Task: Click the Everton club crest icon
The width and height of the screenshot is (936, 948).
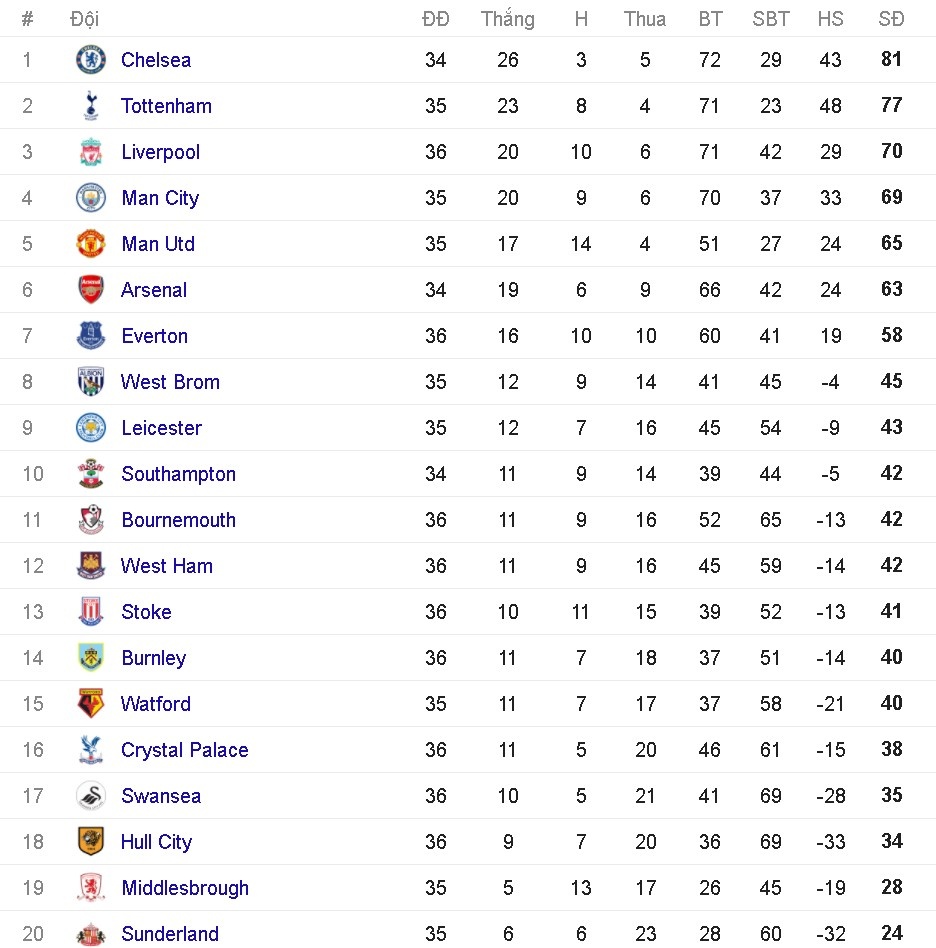Action: (91, 336)
